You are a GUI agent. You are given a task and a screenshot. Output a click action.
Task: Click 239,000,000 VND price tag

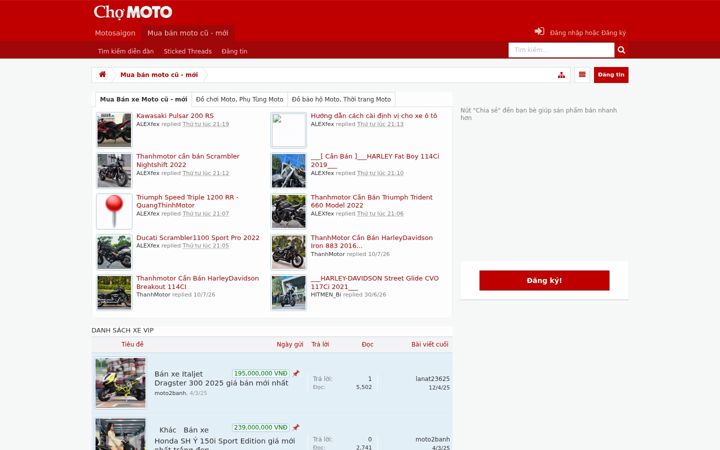tap(261, 428)
